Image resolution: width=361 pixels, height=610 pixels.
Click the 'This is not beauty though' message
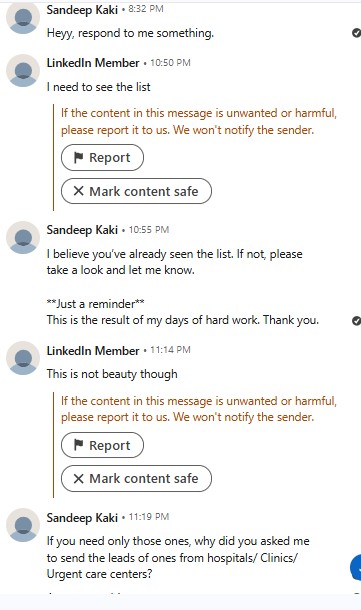tap(112, 374)
